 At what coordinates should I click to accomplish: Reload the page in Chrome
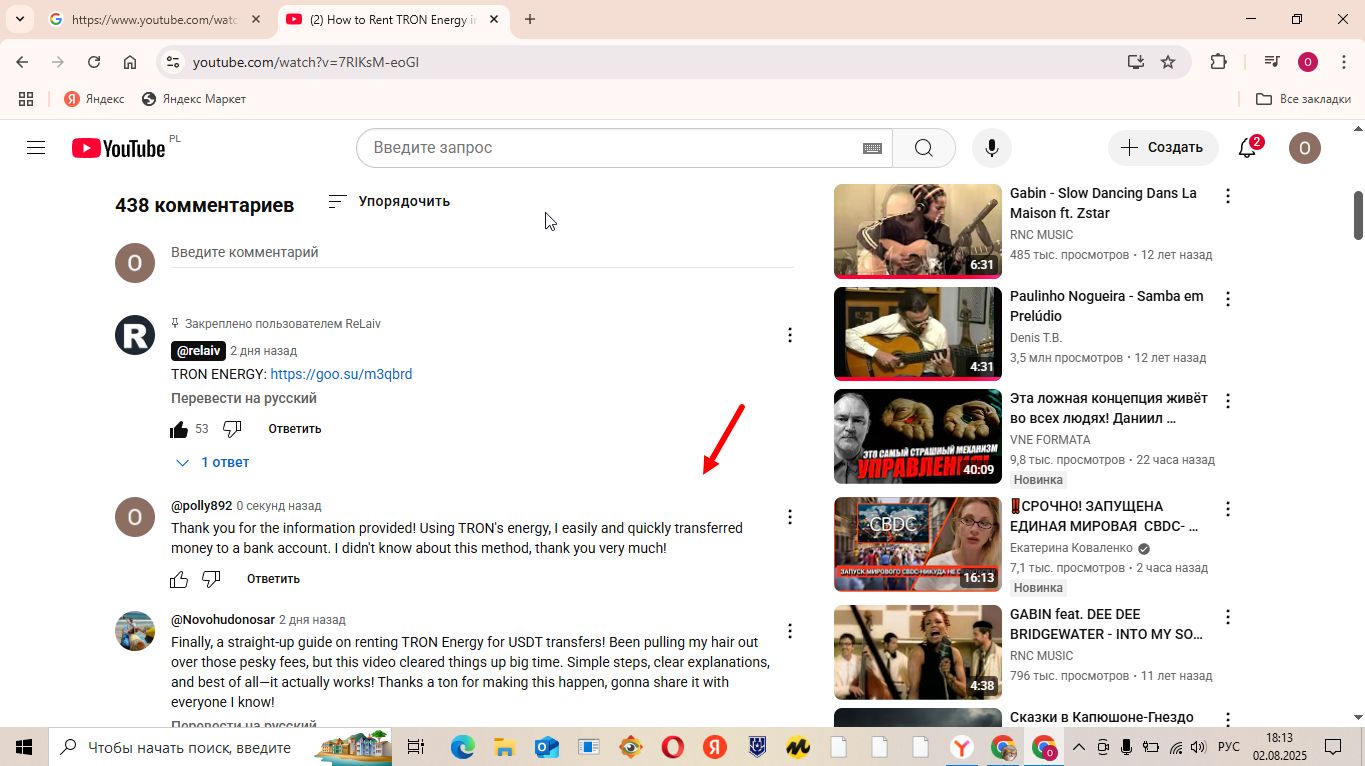click(94, 62)
